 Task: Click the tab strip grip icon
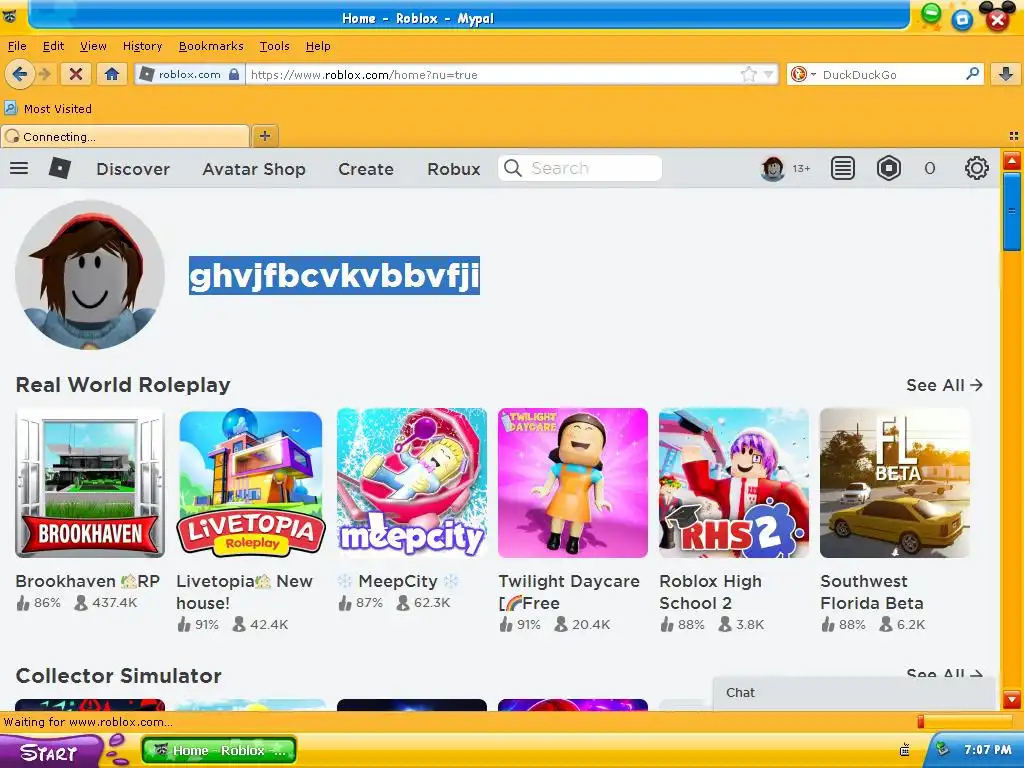click(1014, 136)
